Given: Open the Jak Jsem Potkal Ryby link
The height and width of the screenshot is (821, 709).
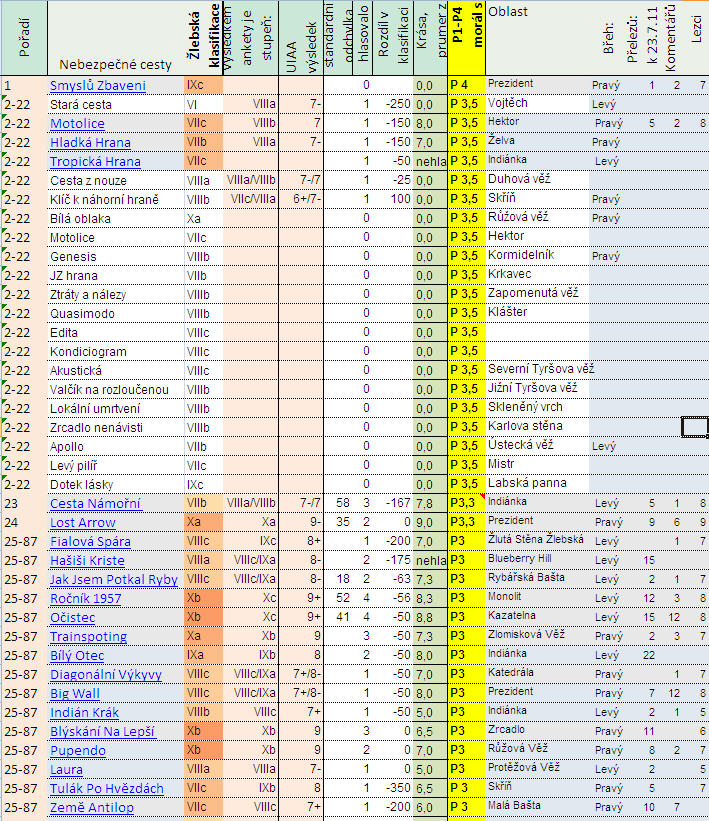Looking at the screenshot, I should pos(113,580).
